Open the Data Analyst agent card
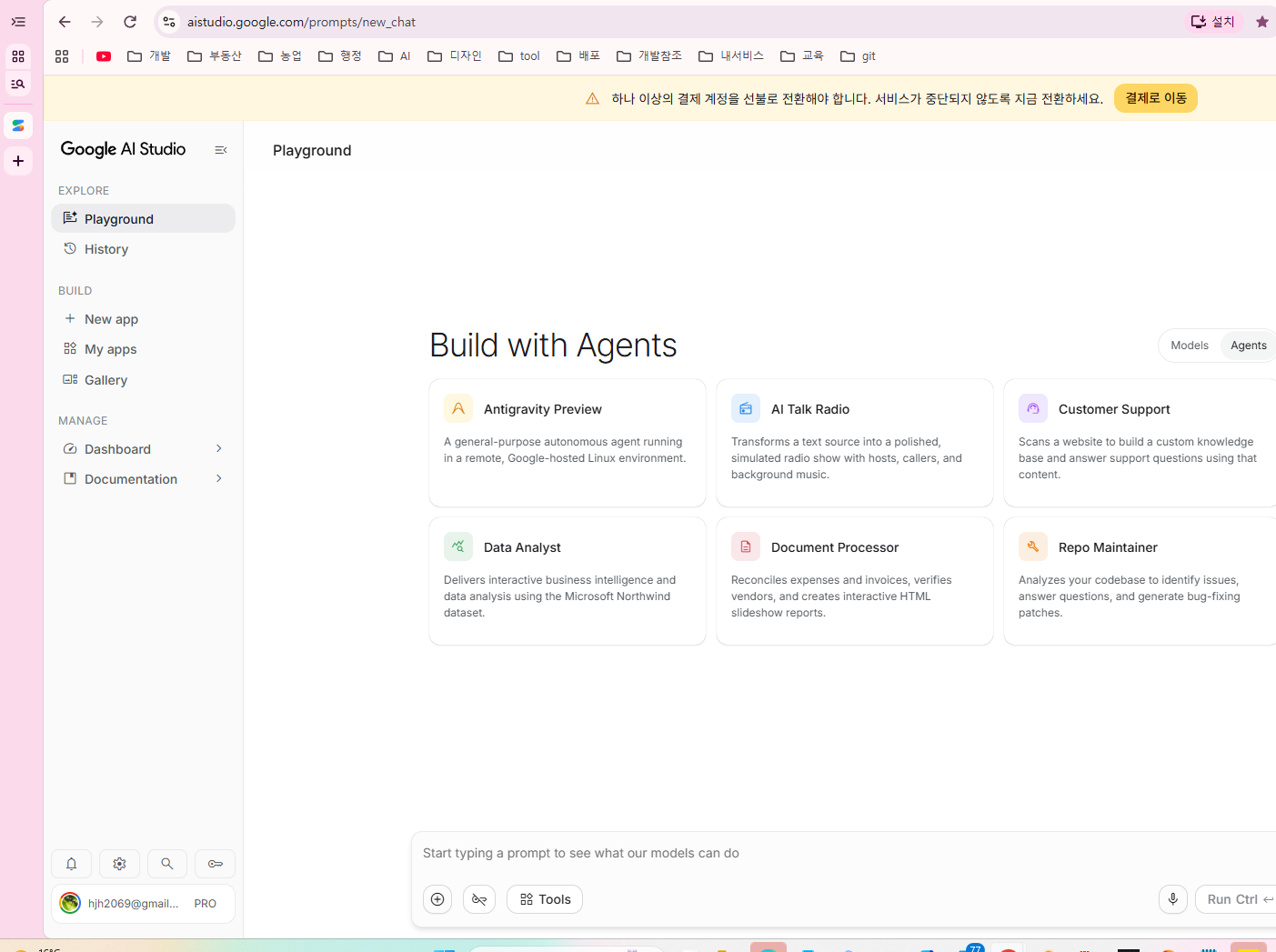This screenshot has height=952, width=1276. point(568,581)
